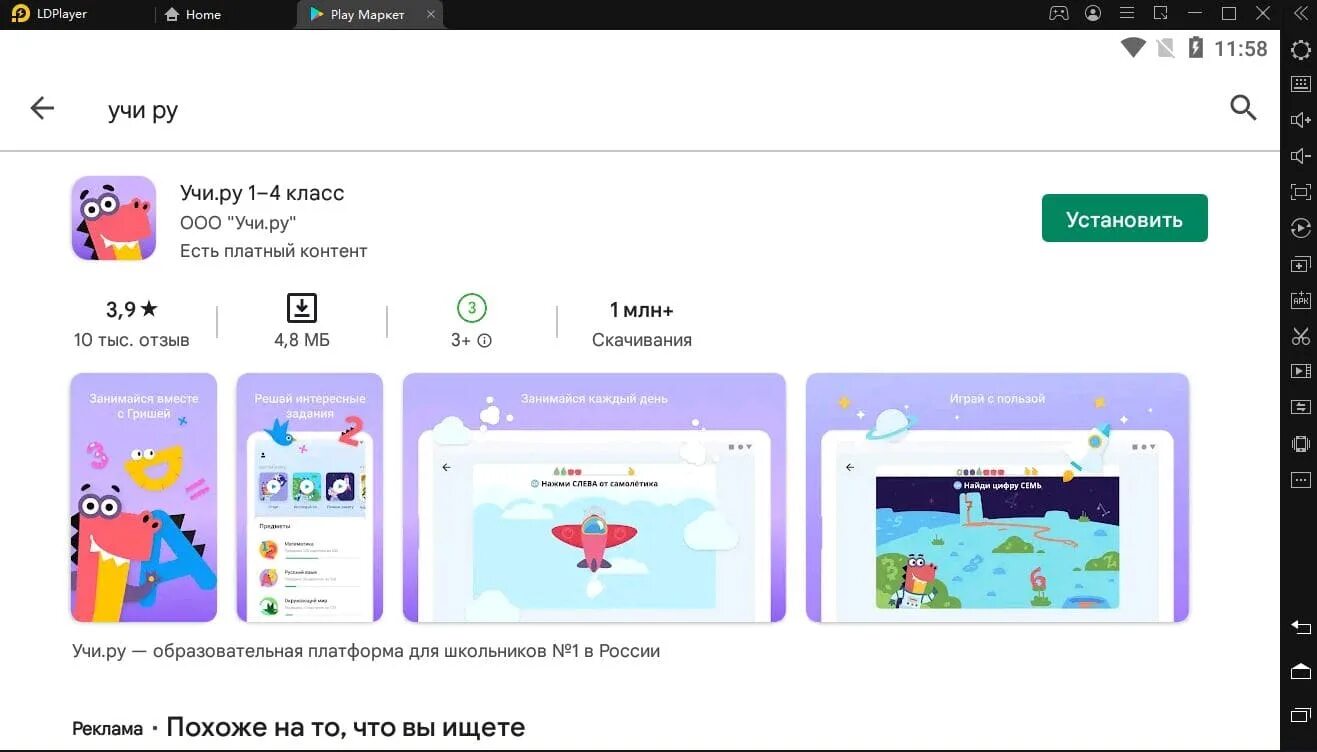
Task: Tap the Учи.ру dinosaur app icon
Action: [113, 218]
